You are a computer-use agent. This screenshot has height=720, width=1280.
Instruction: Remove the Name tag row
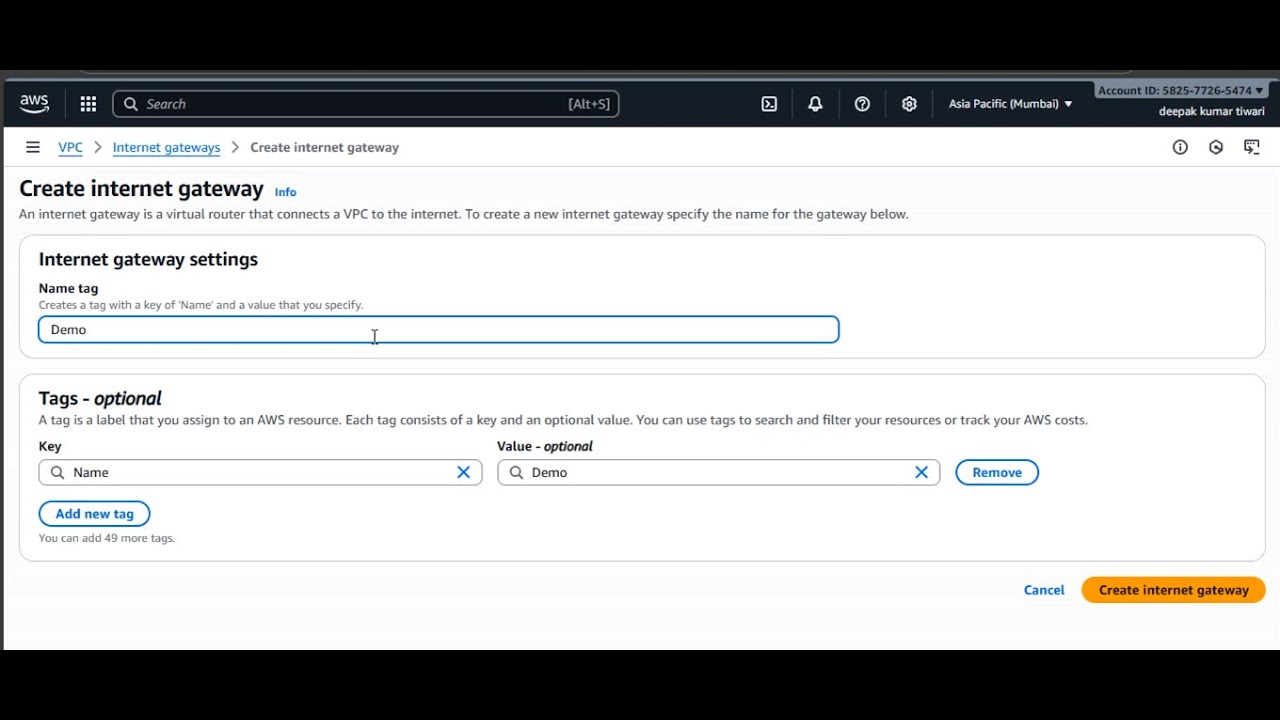coord(997,472)
